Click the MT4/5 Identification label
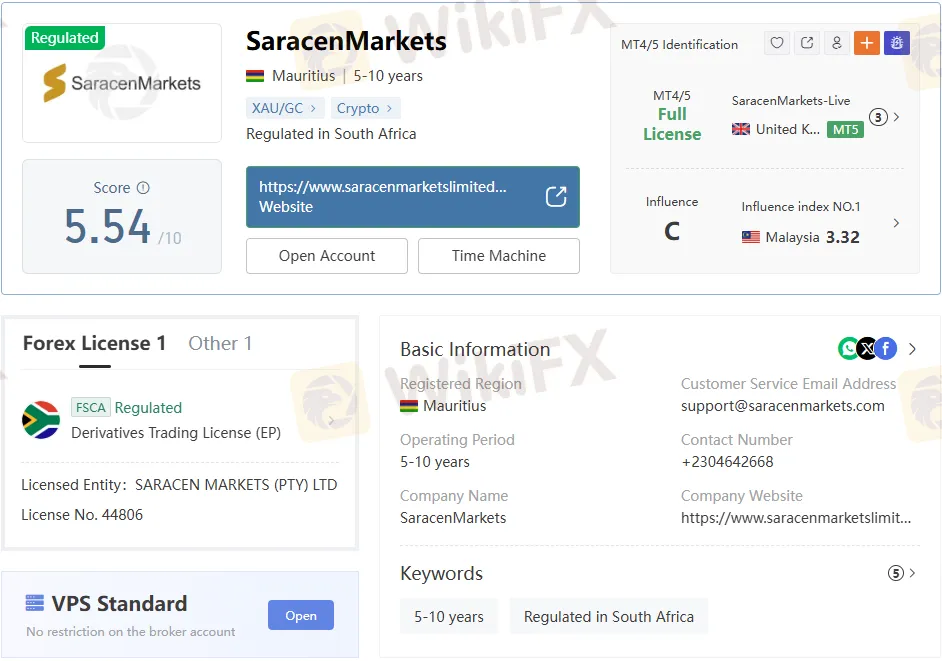942x661 pixels. pyautogui.click(x=679, y=44)
